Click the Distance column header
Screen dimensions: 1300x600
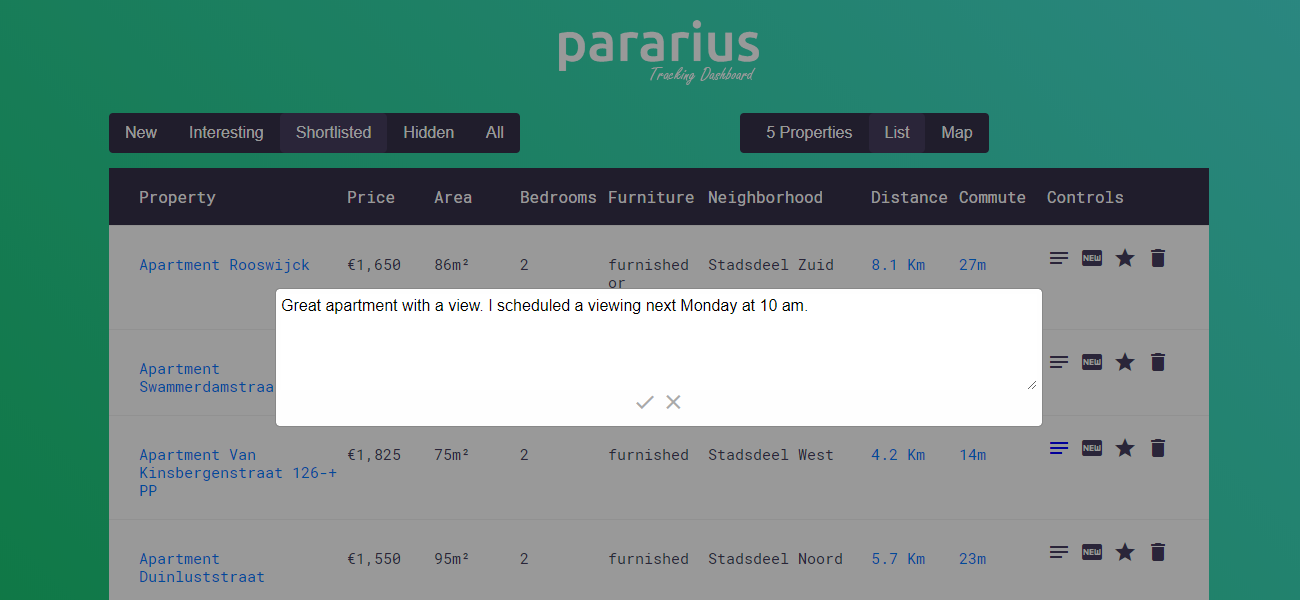click(909, 198)
